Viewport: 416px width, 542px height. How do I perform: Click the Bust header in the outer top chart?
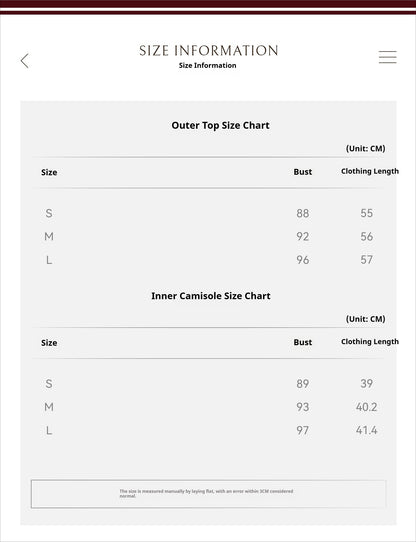click(303, 172)
